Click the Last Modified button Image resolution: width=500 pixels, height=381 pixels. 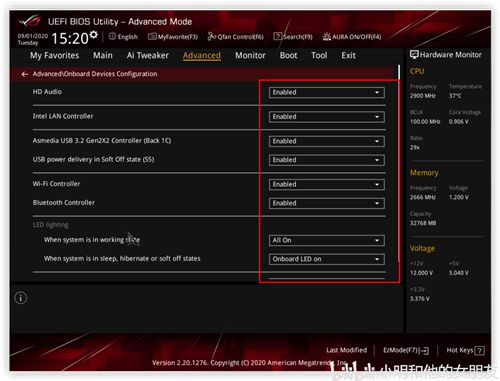click(x=346, y=350)
